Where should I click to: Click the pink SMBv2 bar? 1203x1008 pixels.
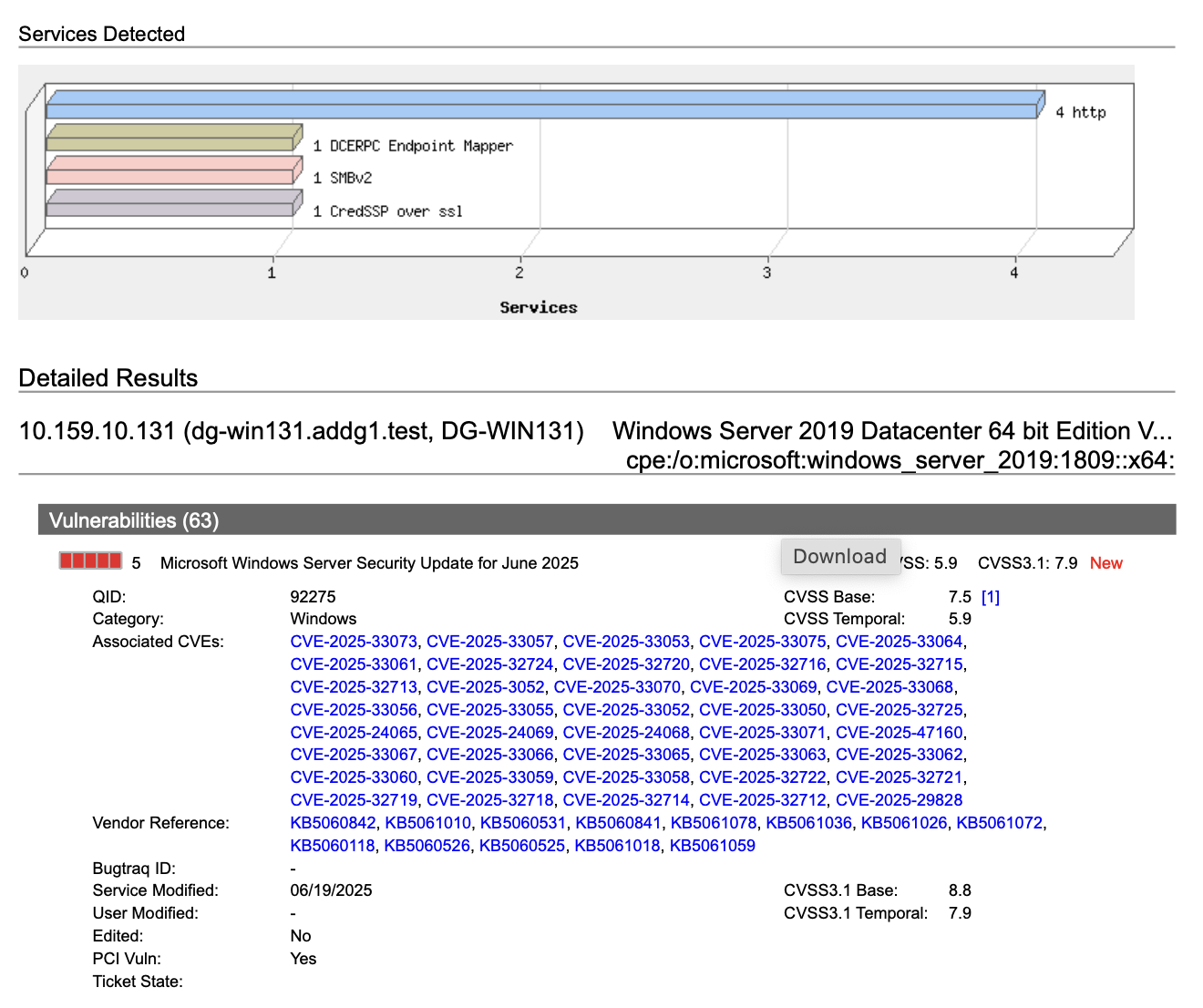tap(173, 170)
